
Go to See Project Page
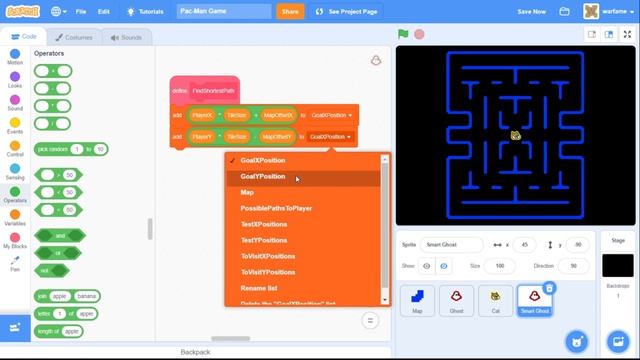tap(346, 12)
